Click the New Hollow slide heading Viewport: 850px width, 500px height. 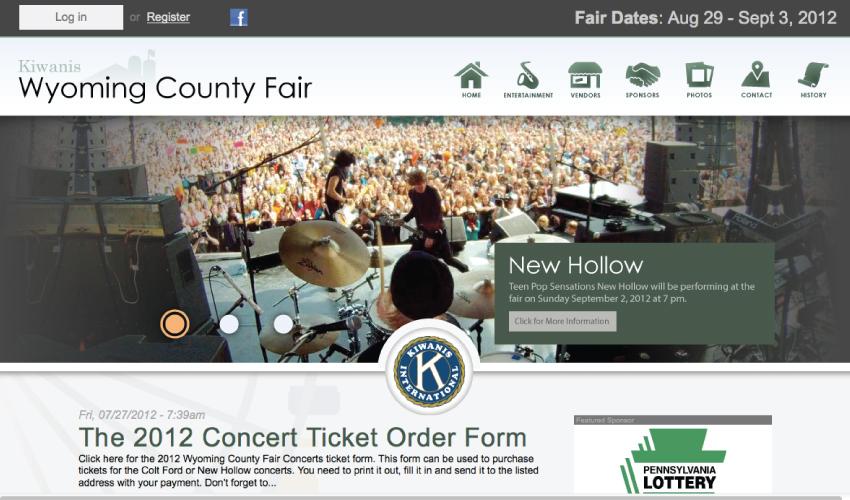576,266
